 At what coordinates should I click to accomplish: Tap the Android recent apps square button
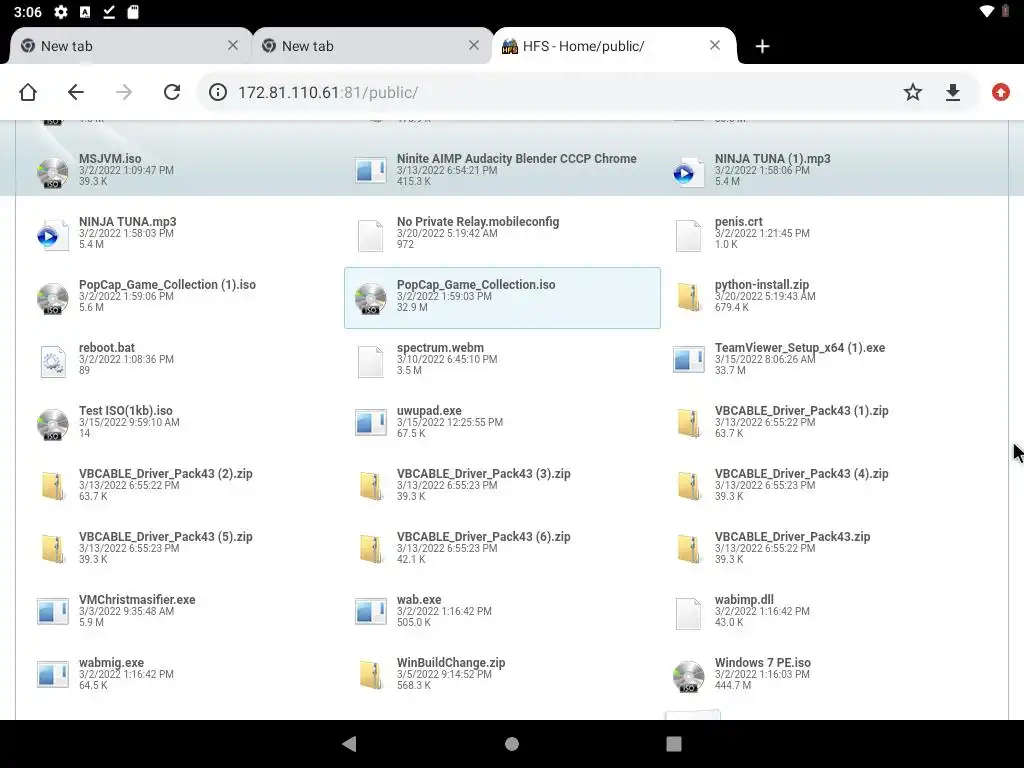(x=673, y=744)
